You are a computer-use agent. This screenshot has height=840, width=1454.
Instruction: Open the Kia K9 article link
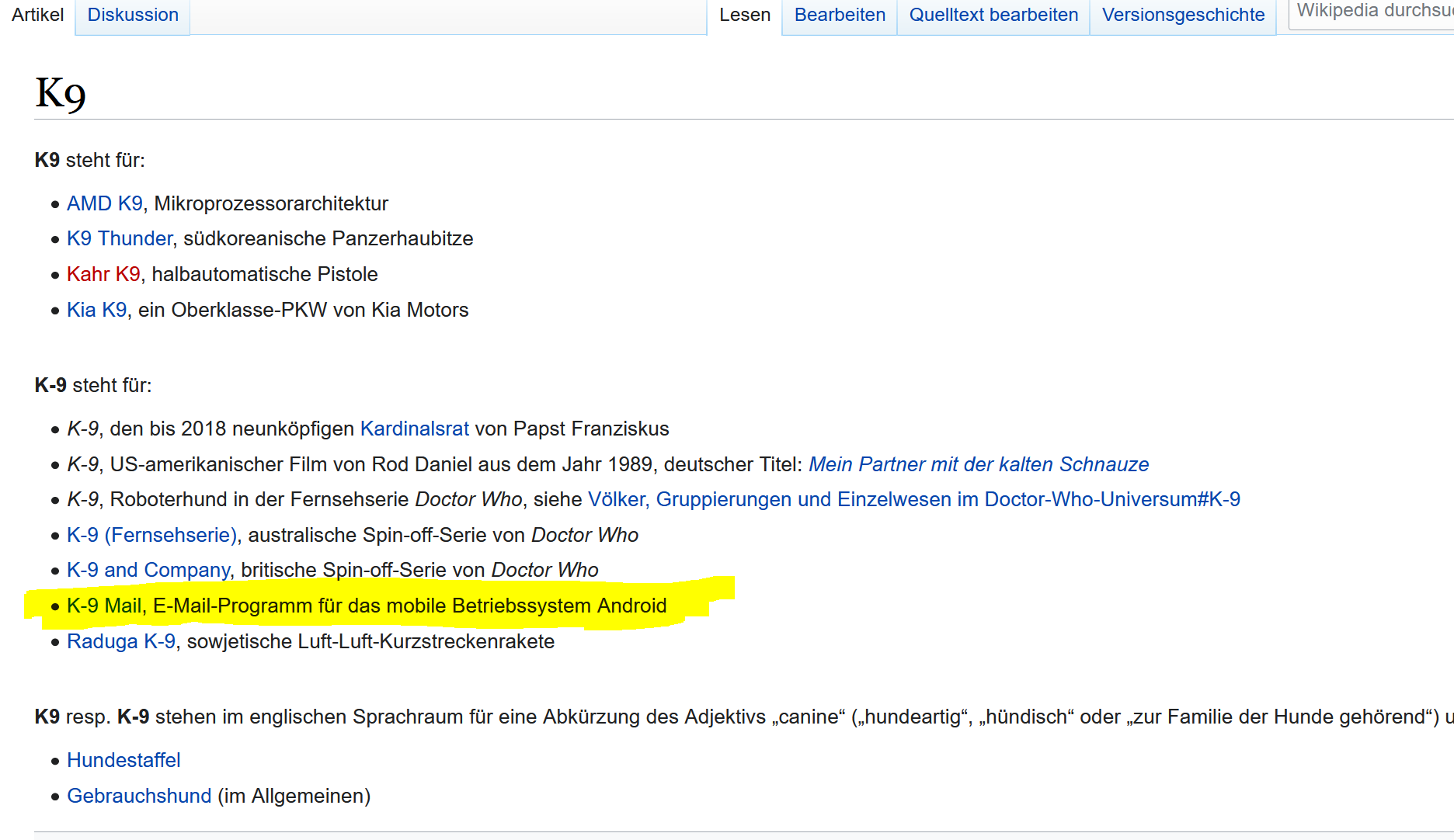(96, 310)
